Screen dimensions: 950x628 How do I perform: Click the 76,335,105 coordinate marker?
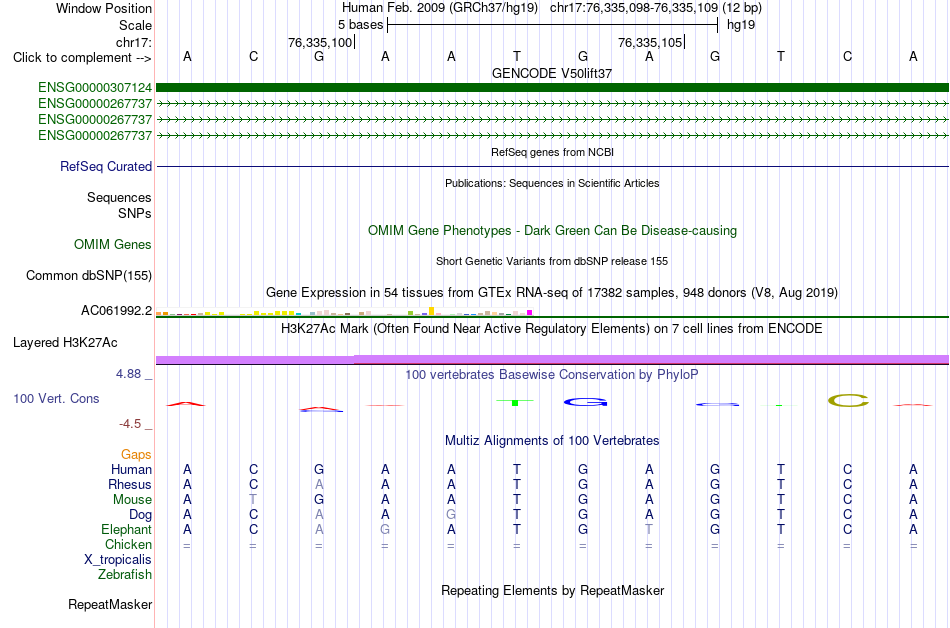(650, 42)
